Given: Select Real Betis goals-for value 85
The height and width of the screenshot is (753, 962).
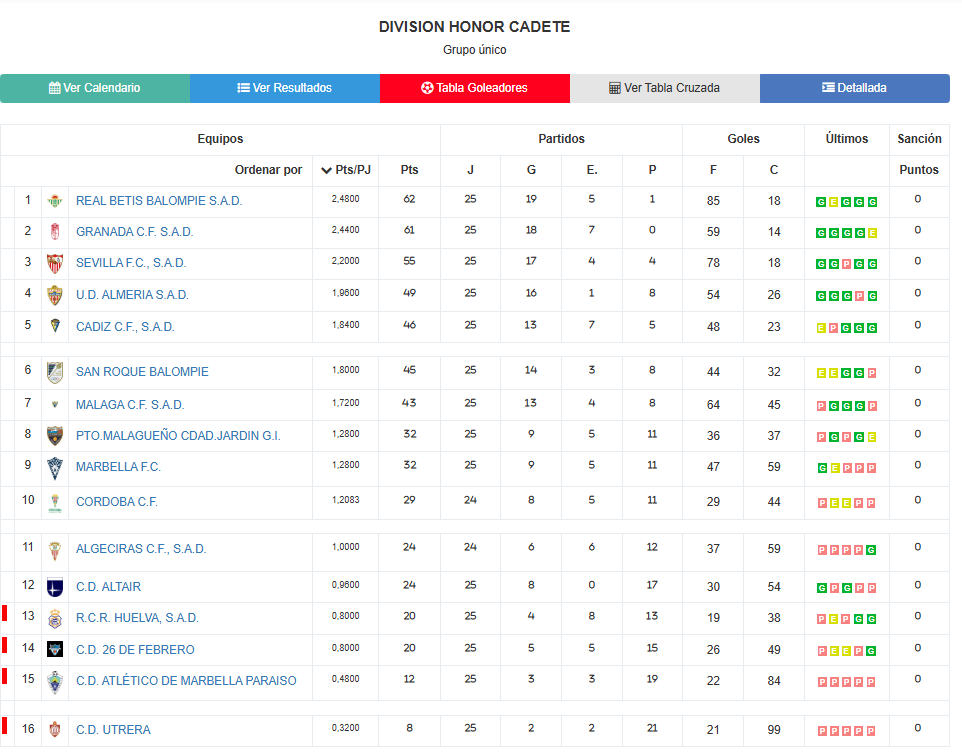Looking at the screenshot, I should (713, 201).
